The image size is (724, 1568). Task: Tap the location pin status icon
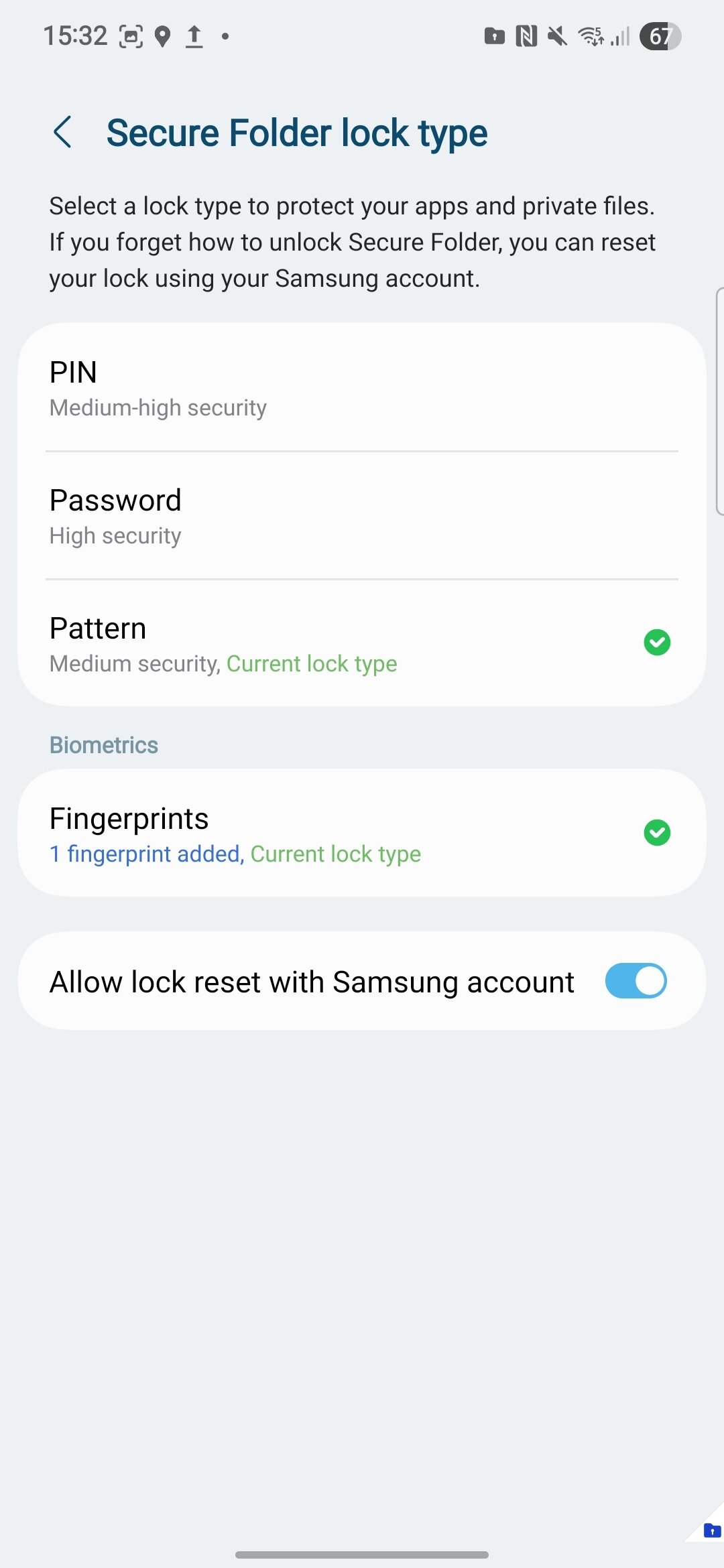(x=162, y=36)
